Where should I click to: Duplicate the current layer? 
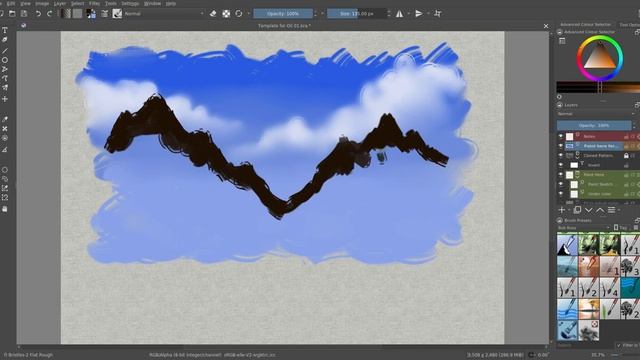577,210
